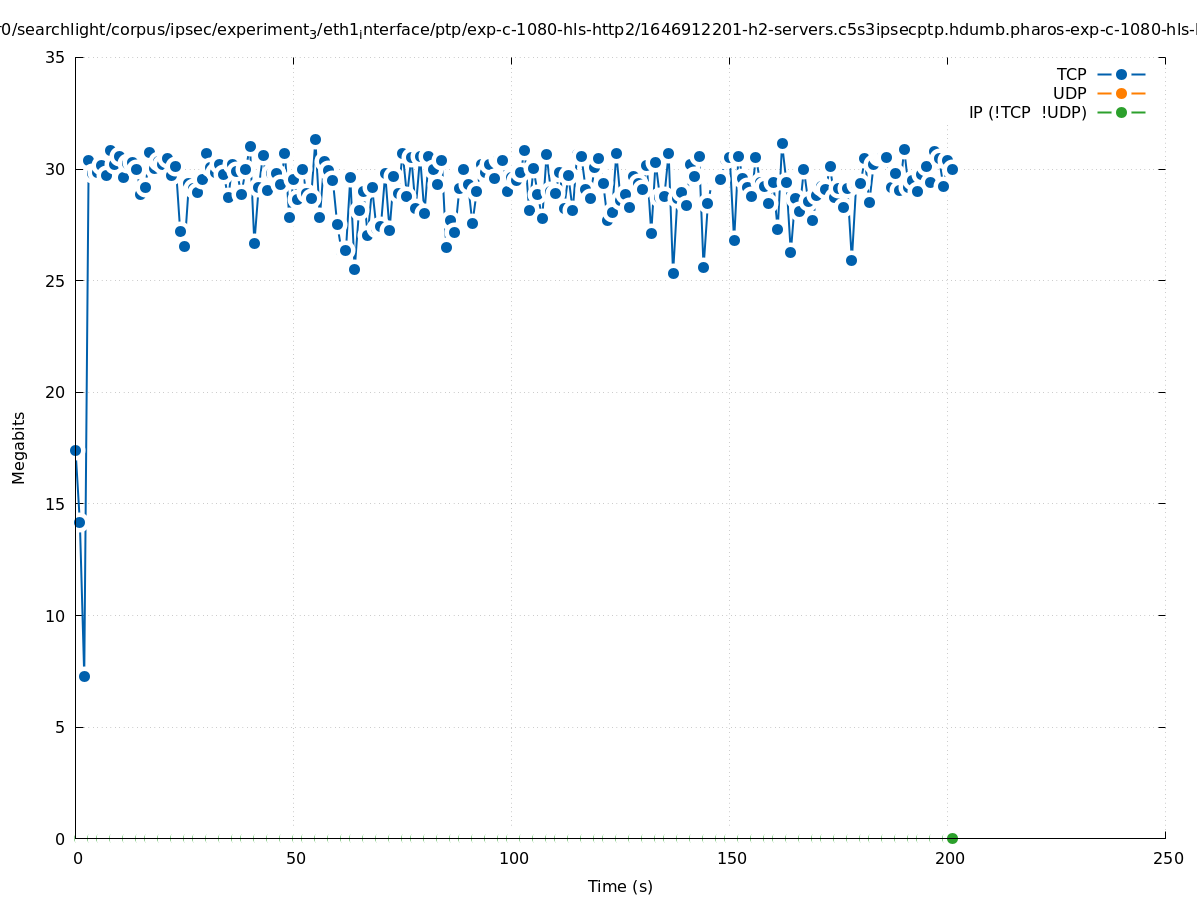Screen dimensions: 1197x900
Task: Click the lowest TCP data point near 7 Megabits
Action: [x=84, y=676]
